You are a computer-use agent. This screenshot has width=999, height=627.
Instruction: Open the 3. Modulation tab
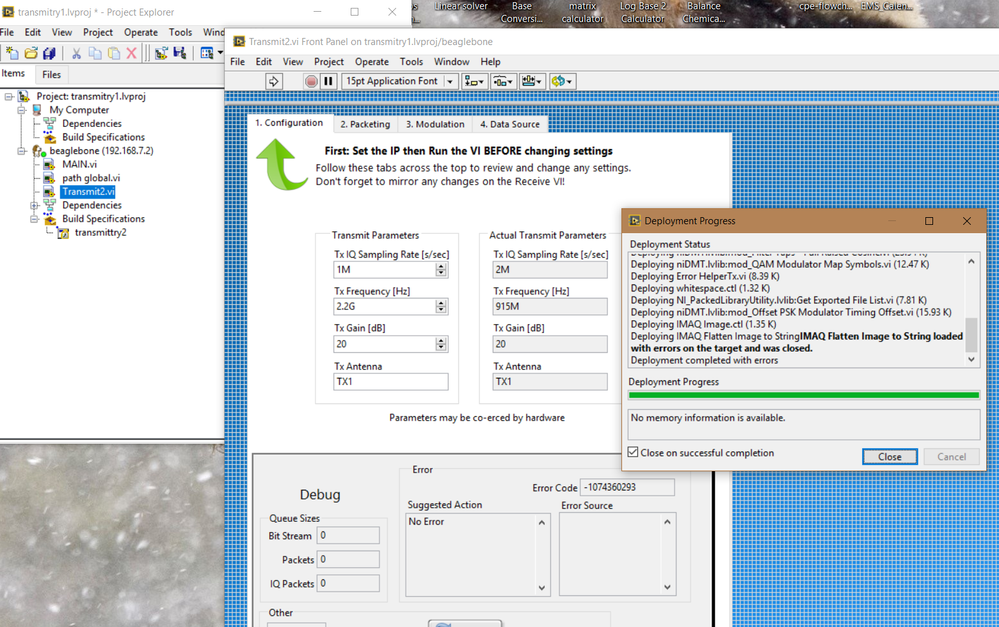coord(435,124)
